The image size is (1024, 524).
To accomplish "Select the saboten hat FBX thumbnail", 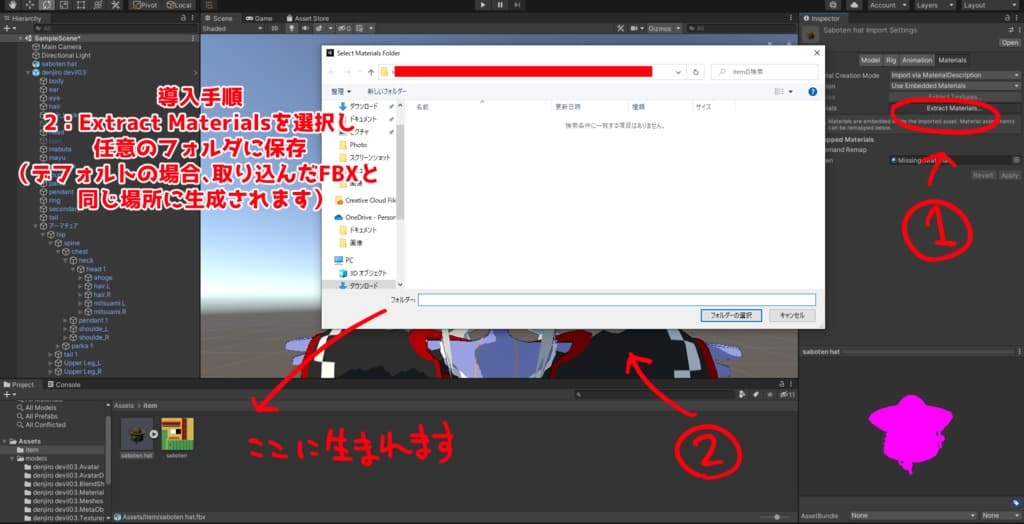I will click(137, 434).
